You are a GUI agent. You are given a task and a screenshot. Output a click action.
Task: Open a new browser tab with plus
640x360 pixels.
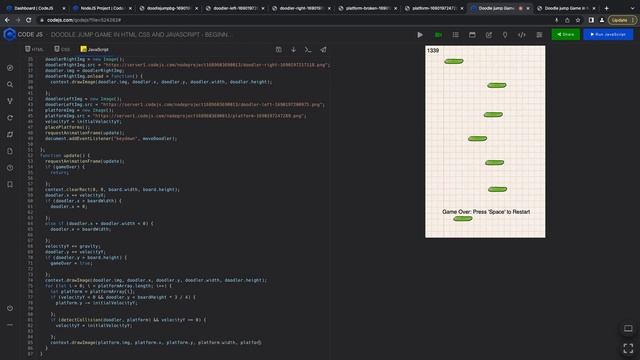(607, 8)
